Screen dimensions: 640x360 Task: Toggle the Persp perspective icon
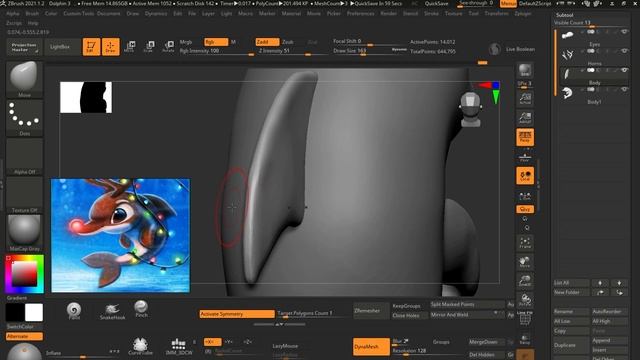(525, 137)
